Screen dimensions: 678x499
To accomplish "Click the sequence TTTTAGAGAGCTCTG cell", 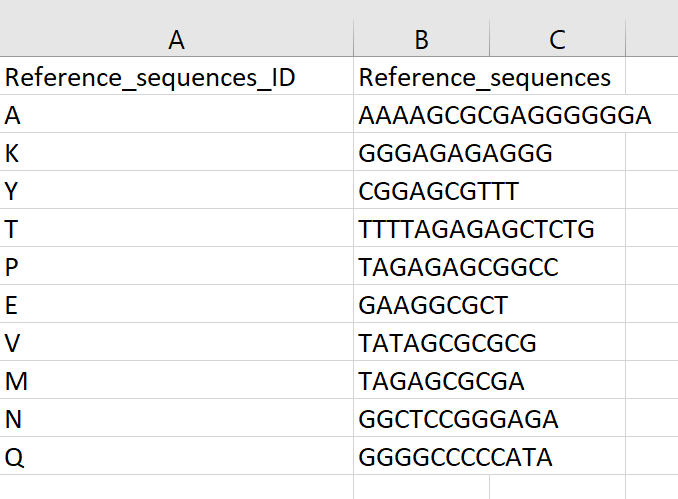I will tap(421, 230).
